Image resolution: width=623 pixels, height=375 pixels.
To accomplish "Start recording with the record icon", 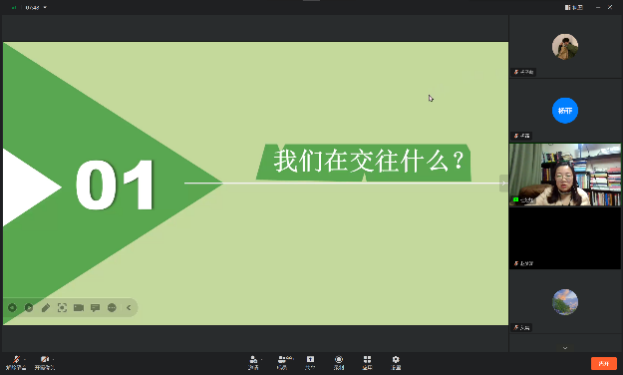I will (339, 363).
